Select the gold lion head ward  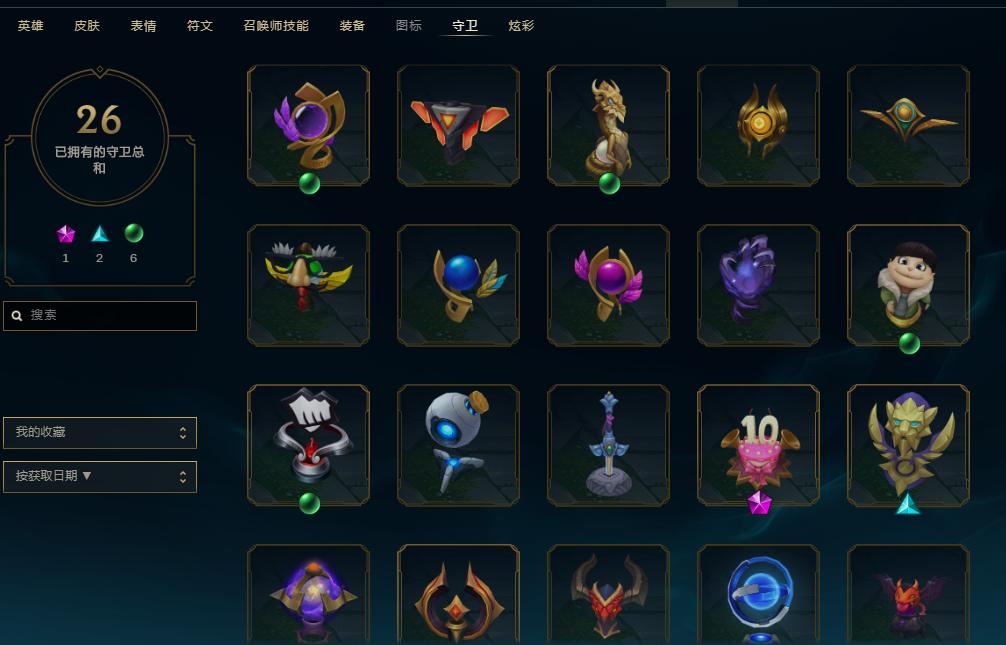point(908,445)
